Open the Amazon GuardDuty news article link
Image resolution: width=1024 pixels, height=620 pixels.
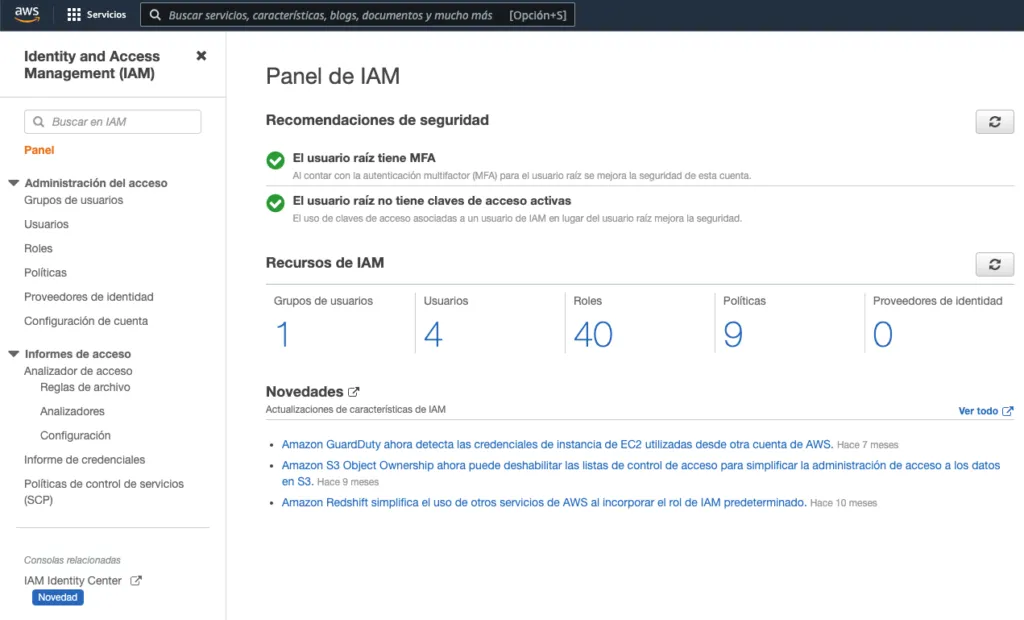point(557,444)
